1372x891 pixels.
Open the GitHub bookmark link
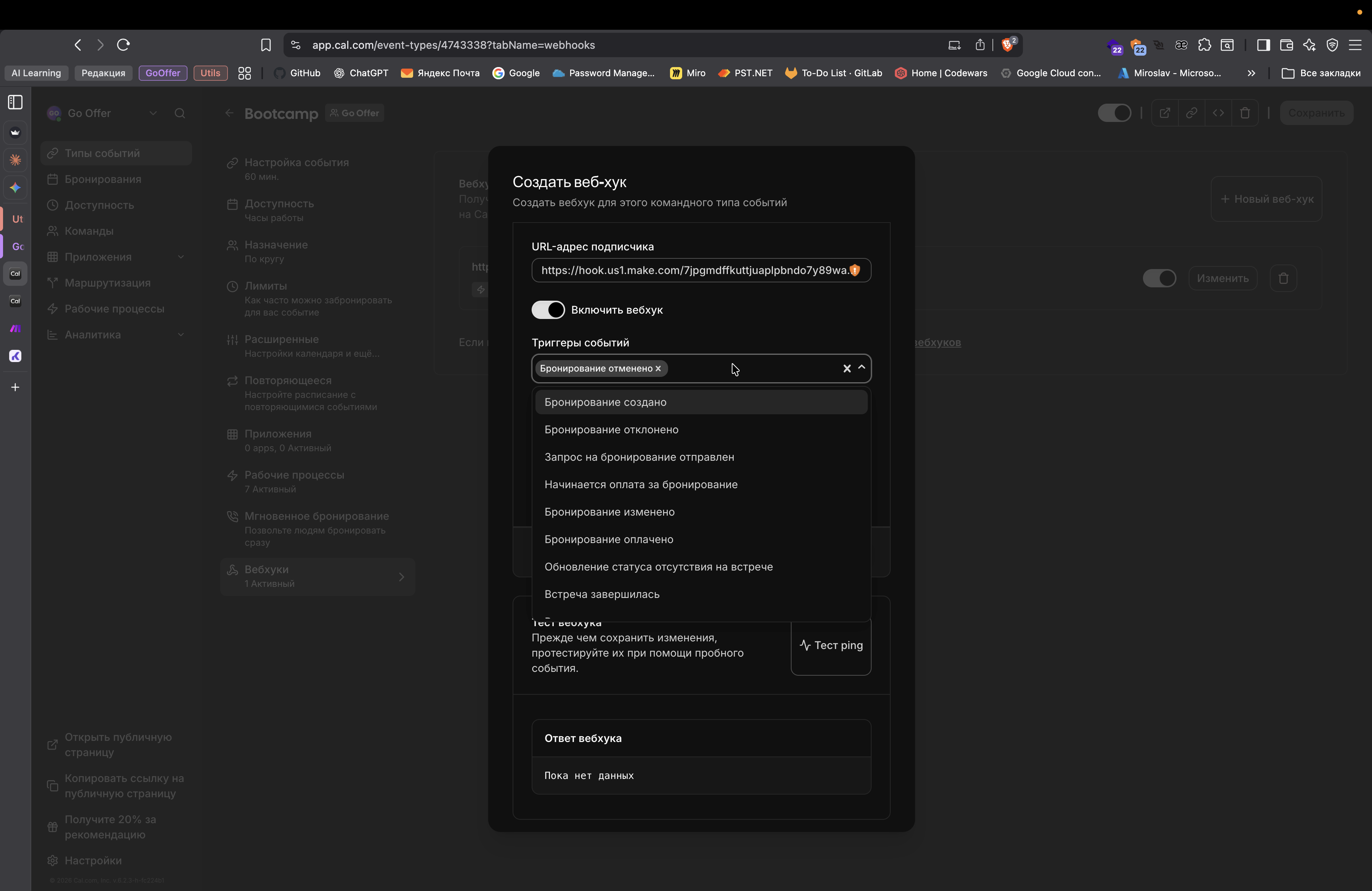pyautogui.click(x=298, y=73)
